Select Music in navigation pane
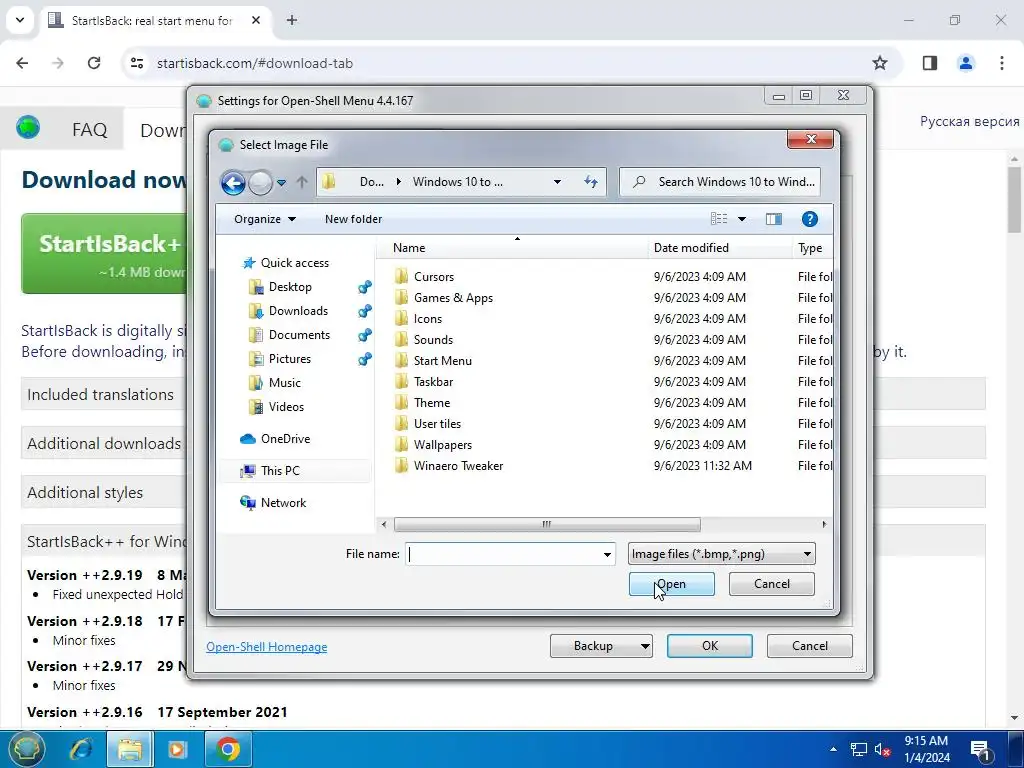 click(285, 383)
